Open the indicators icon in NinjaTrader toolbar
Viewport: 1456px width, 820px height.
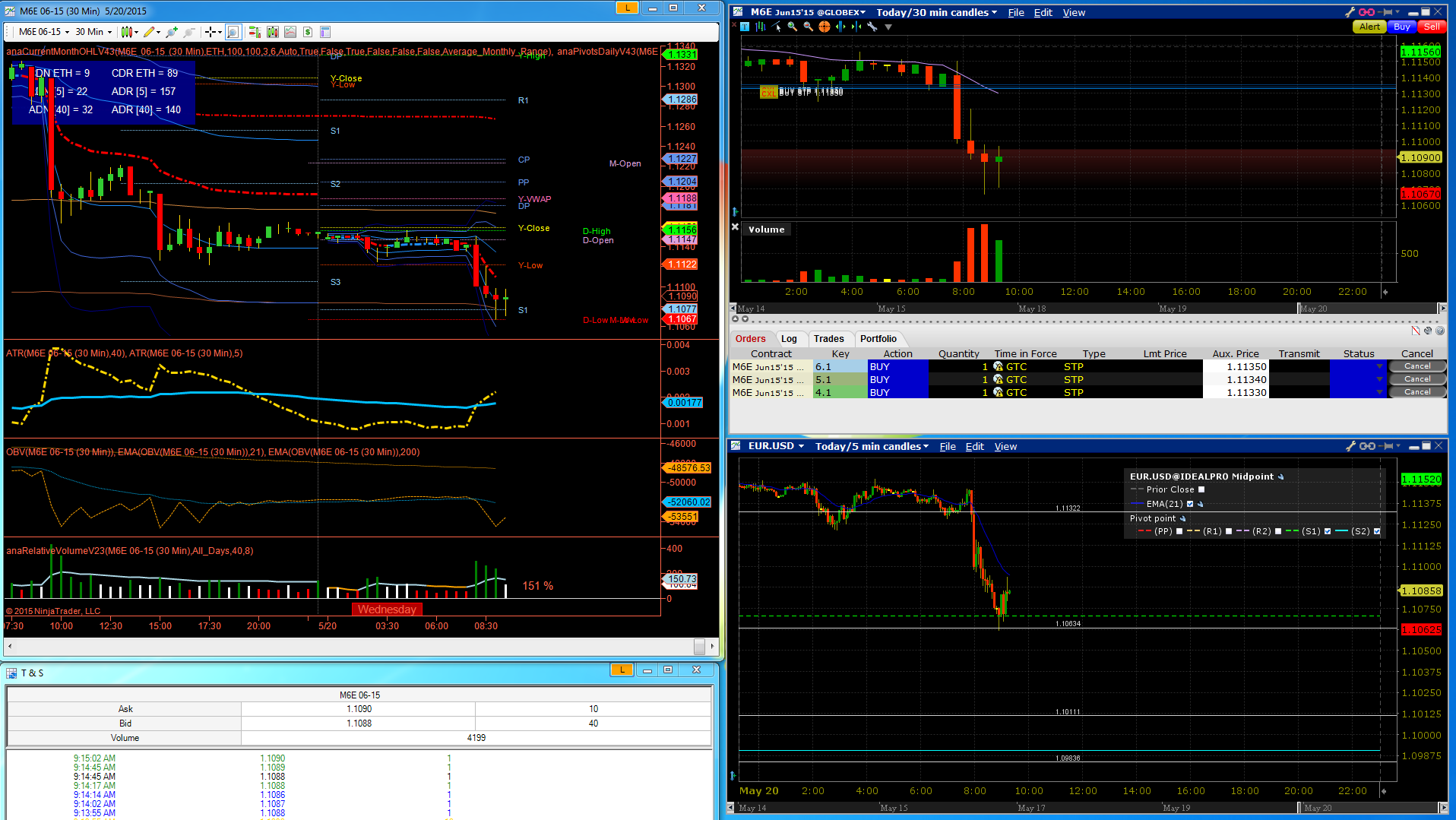tap(273, 32)
